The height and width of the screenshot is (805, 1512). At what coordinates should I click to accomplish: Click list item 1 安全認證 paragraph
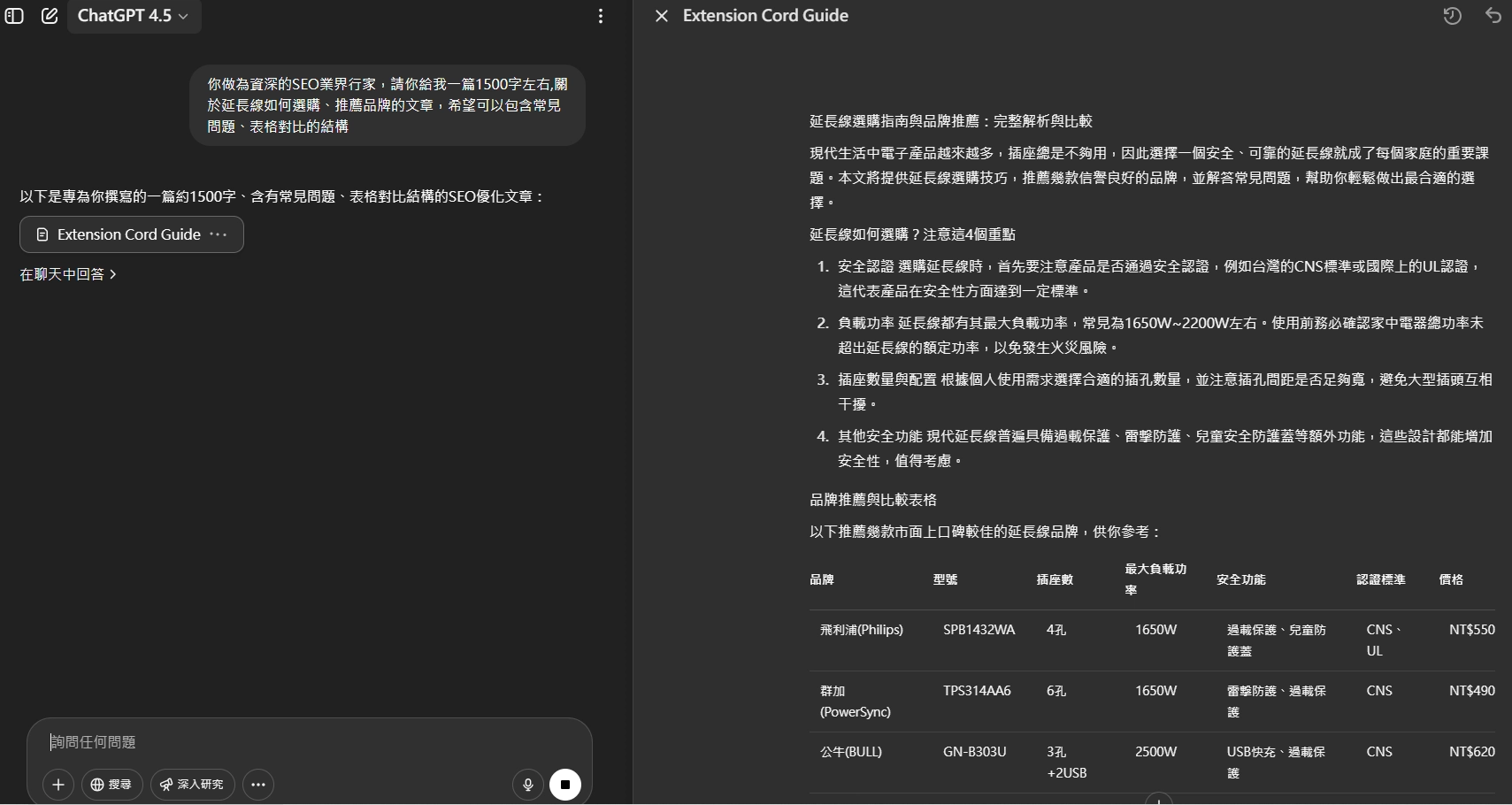1159,279
